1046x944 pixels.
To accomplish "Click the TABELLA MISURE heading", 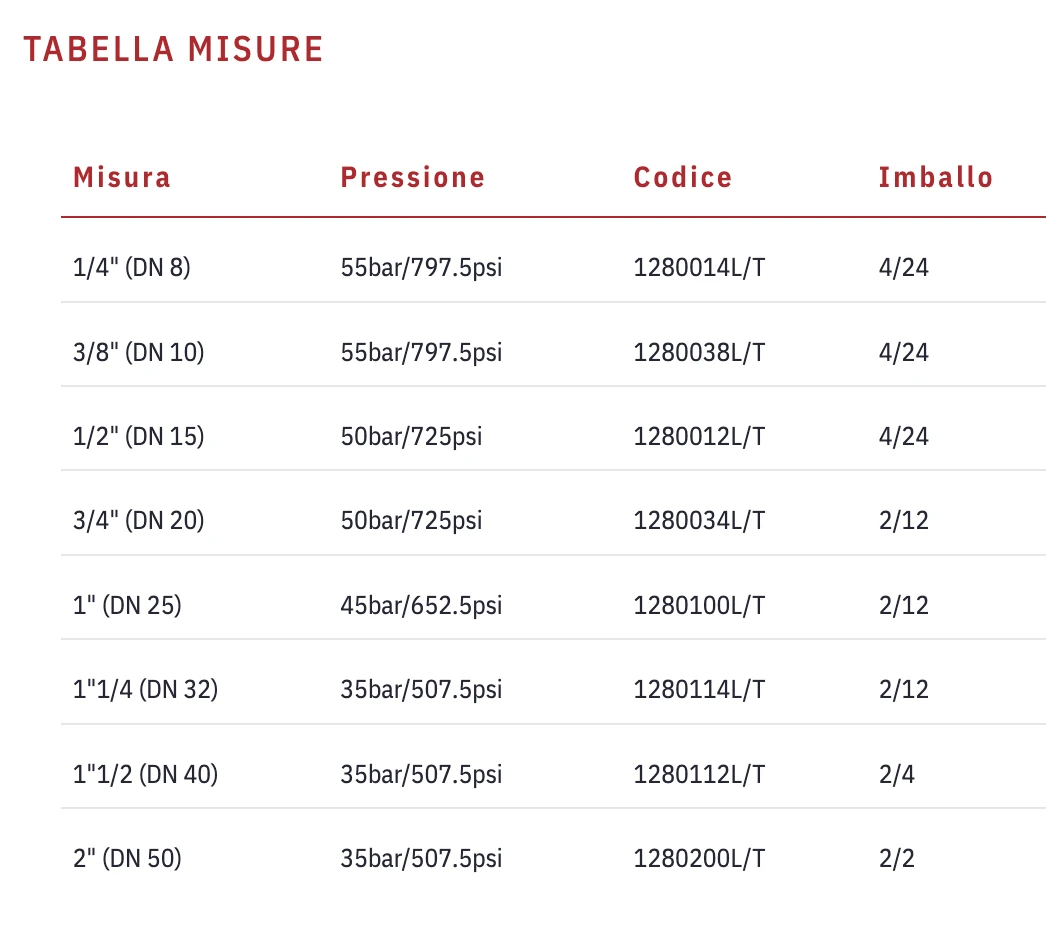I will (x=174, y=49).
